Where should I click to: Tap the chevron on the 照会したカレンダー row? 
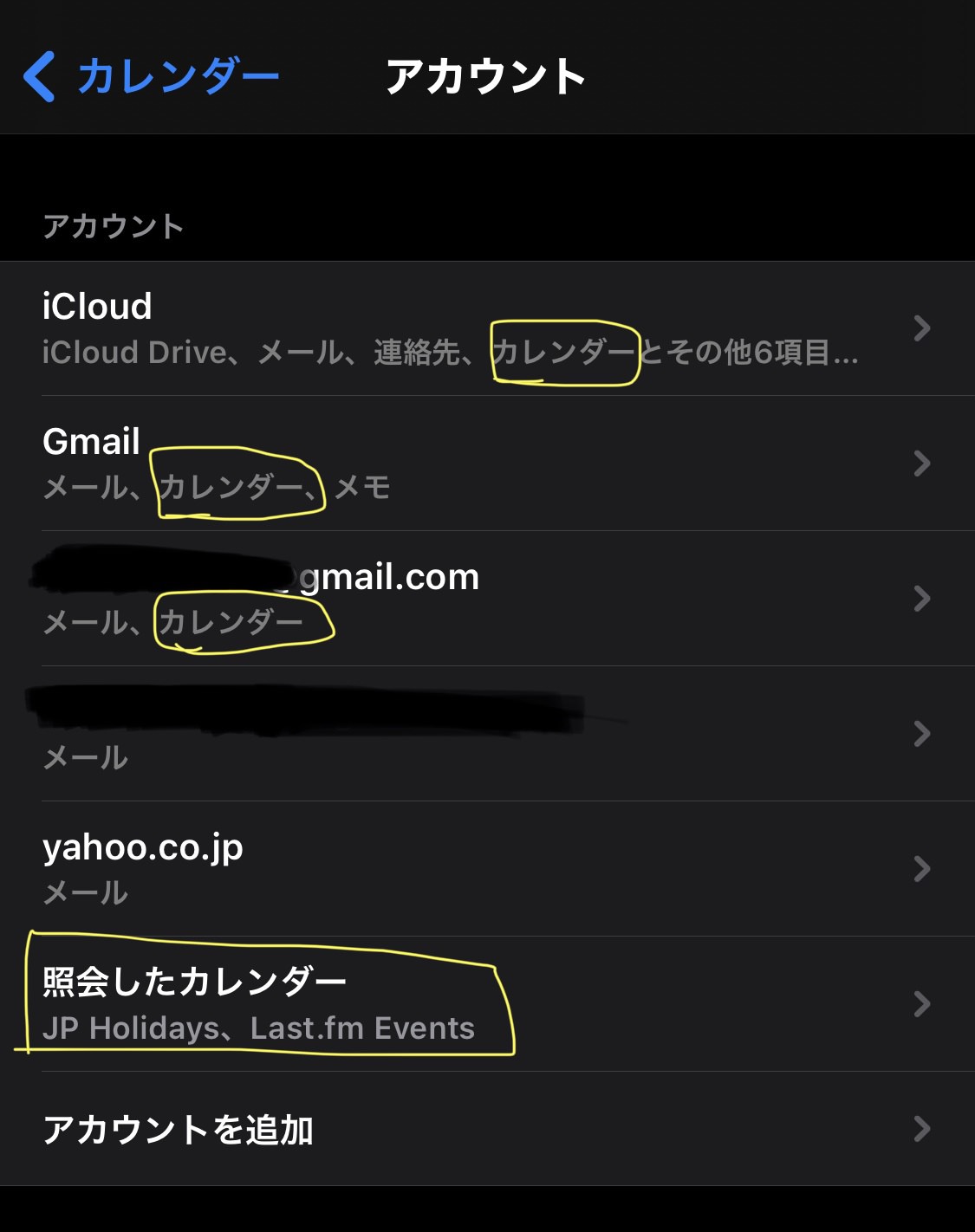click(x=922, y=1004)
